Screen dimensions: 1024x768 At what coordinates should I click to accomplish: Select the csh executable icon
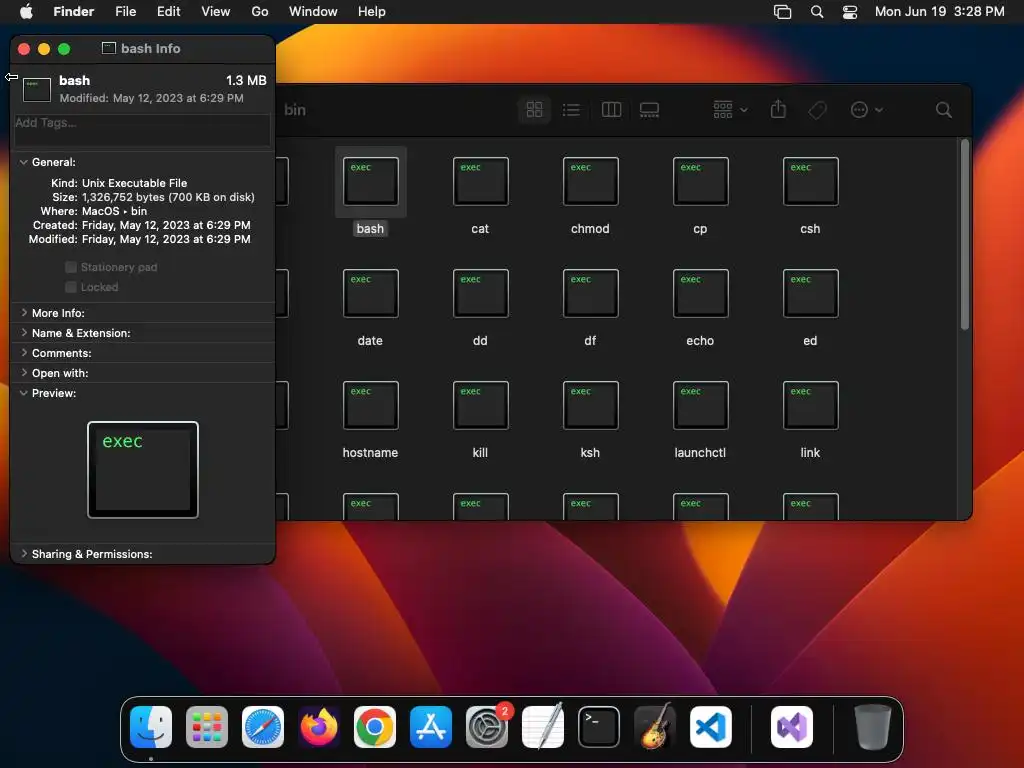[810, 182]
